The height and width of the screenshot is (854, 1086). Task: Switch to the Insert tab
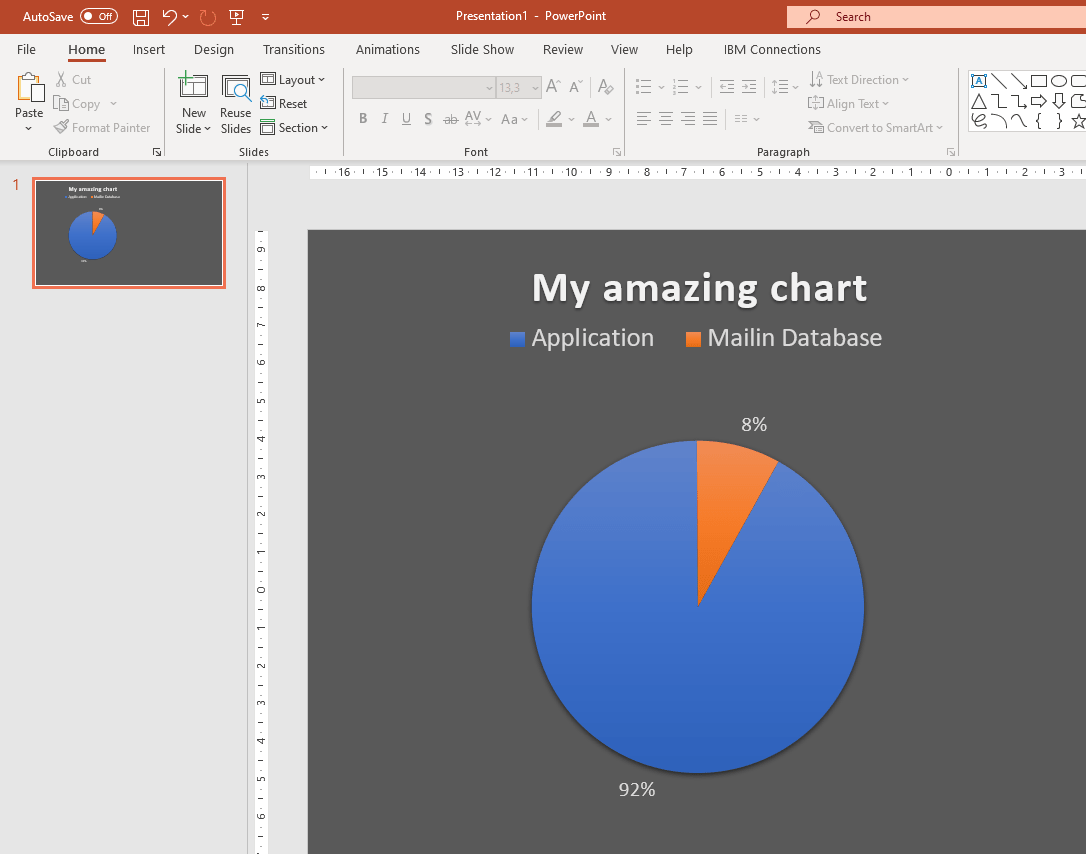pyautogui.click(x=149, y=49)
